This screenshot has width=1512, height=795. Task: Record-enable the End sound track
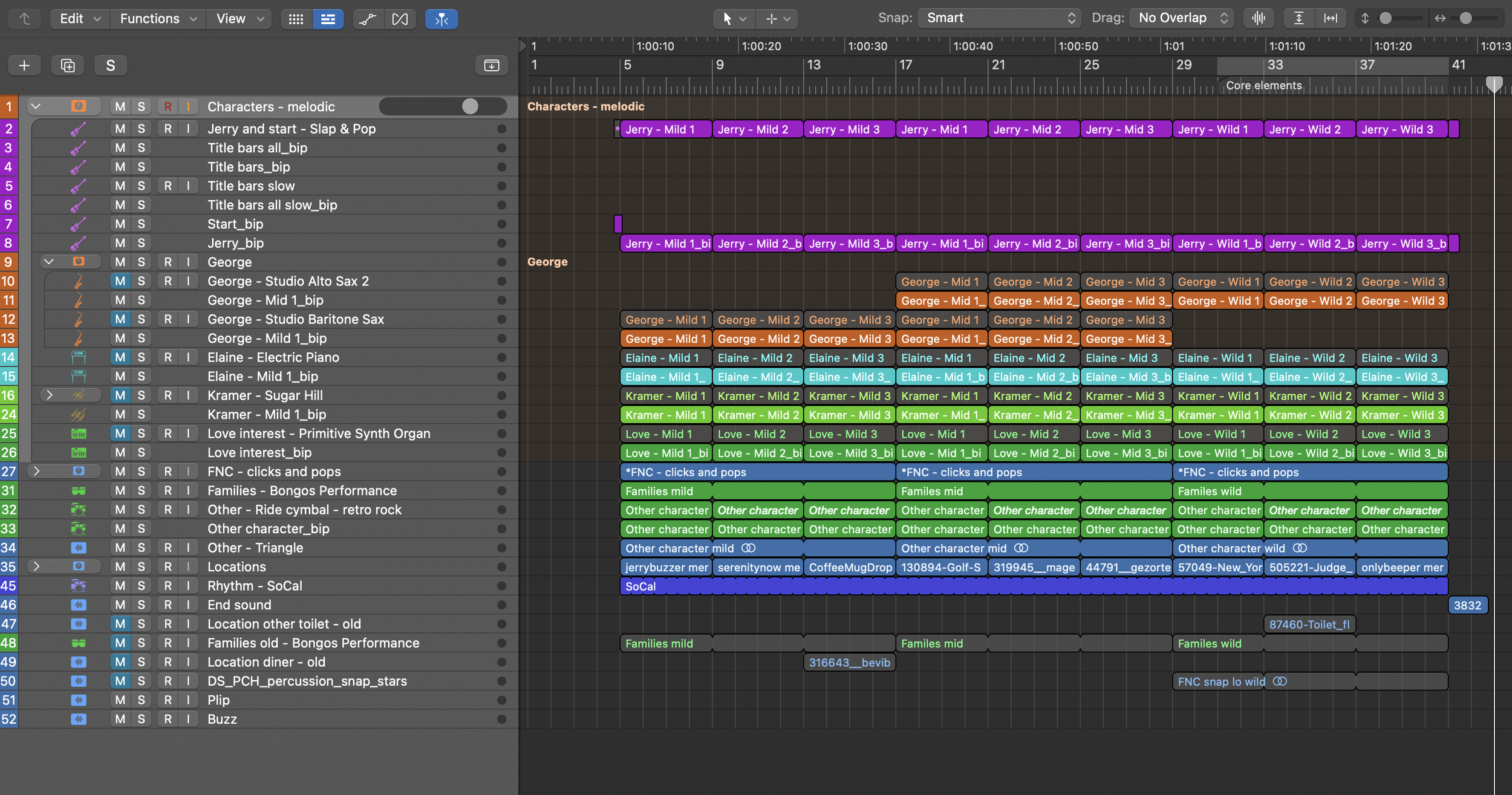(x=168, y=605)
